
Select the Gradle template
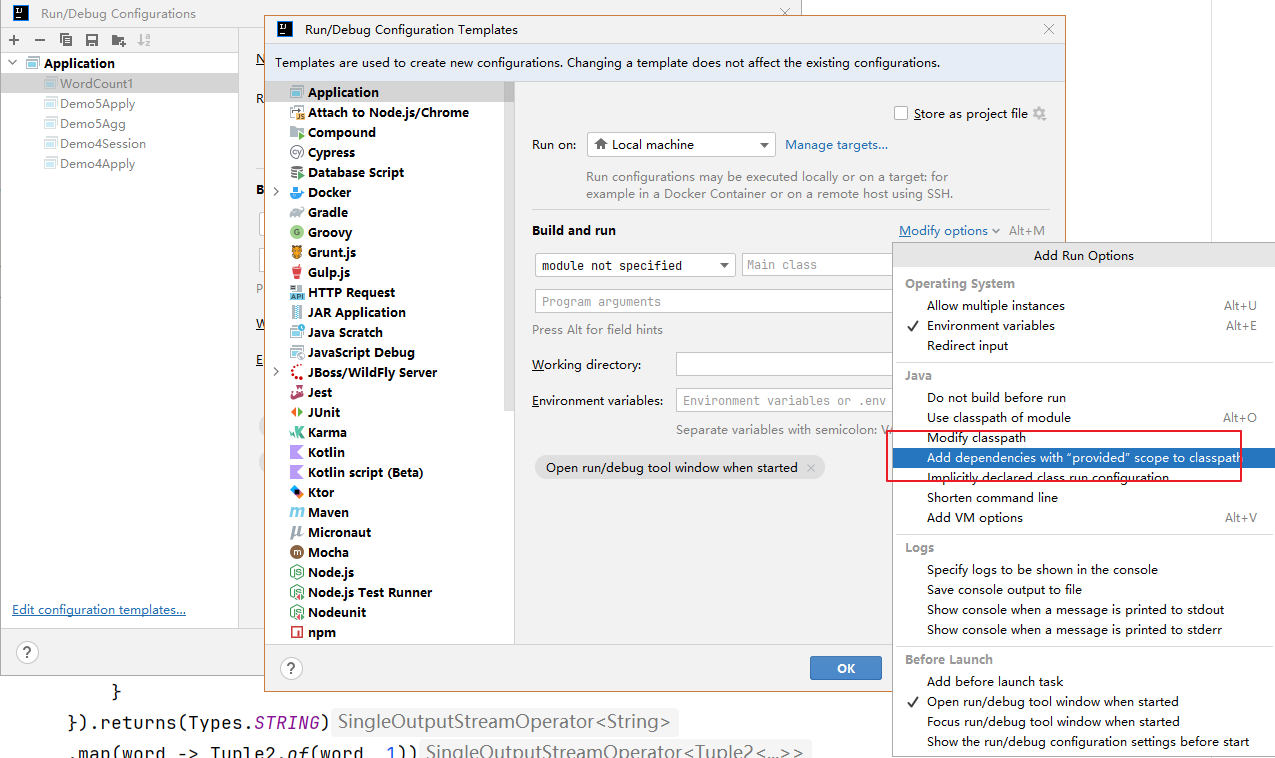(328, 212)
